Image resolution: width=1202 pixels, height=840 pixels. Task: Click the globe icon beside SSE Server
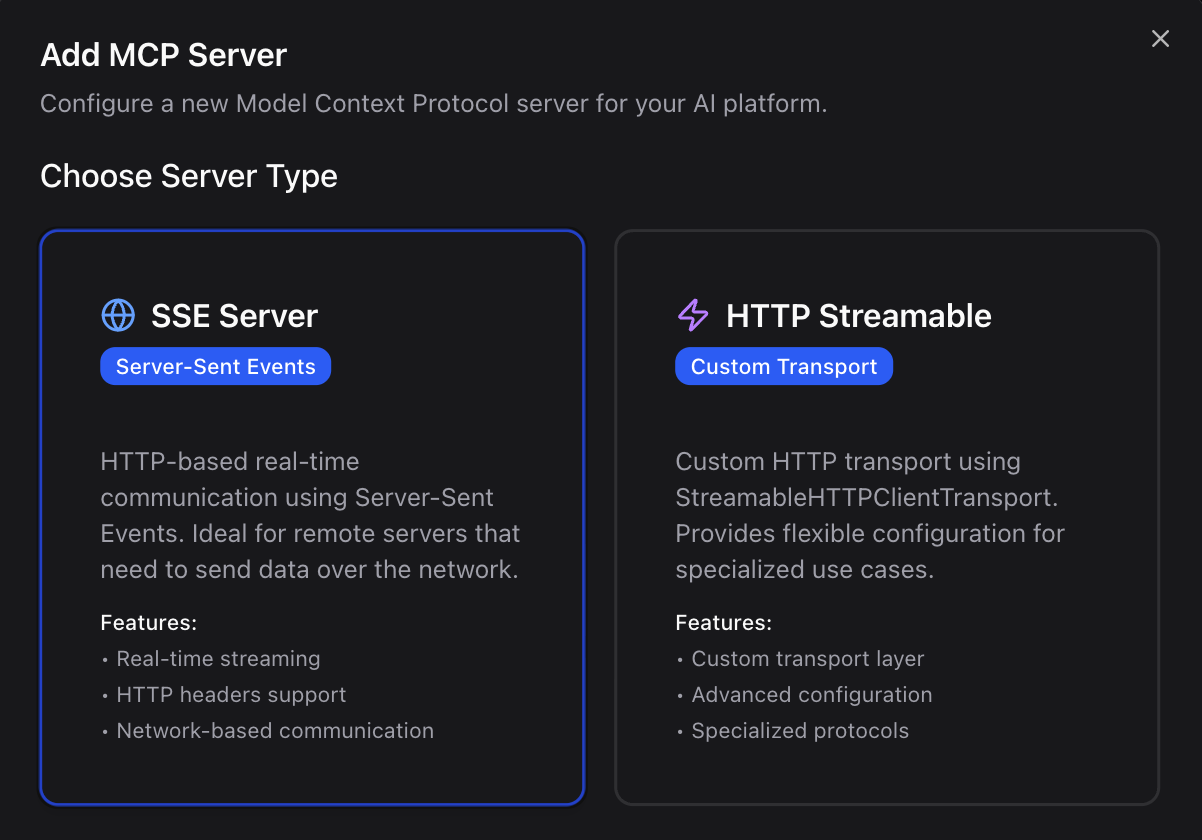click(x=117, y=315)
